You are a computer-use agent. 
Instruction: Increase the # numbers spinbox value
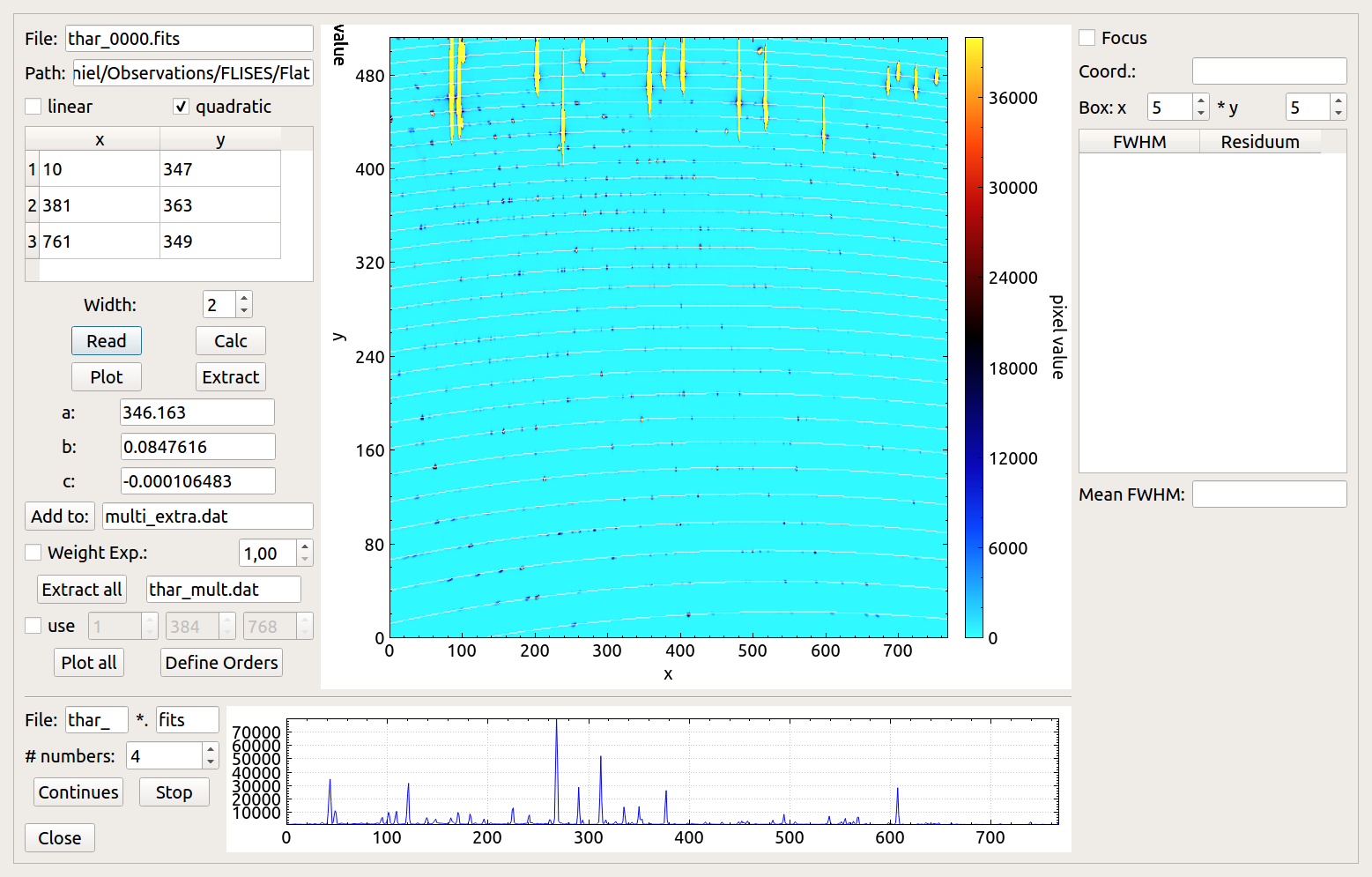[210, 750]
